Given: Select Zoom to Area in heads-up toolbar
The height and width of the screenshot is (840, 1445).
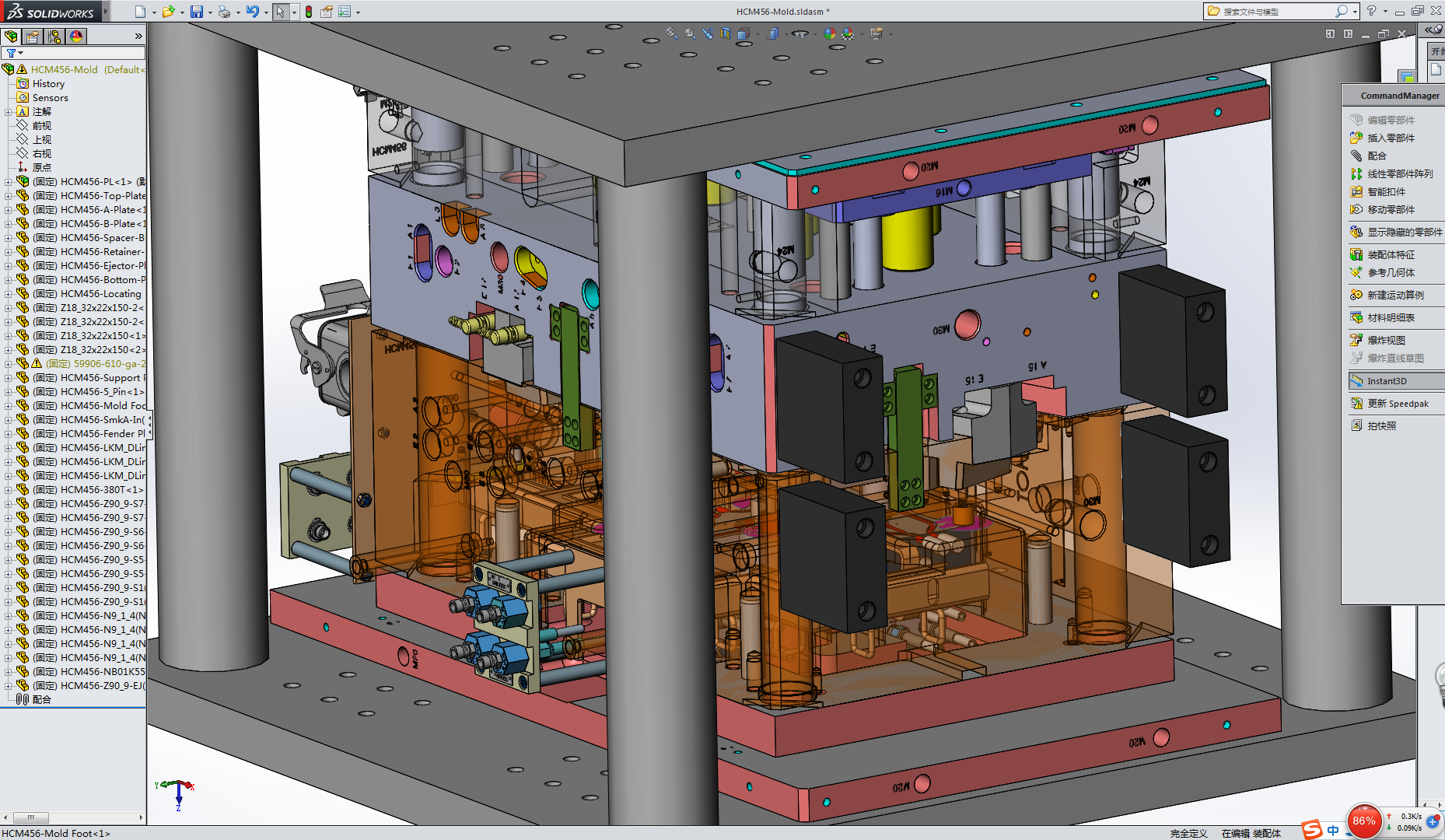Looking at the screenshot, I should pos(689,33).
